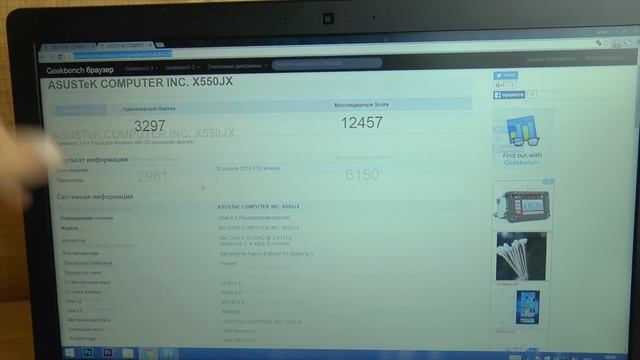Open the cotton swabs ad thumbnail
The width and height of the screenshot is (640, 360).
pyautogui.click(x=521, y=256)
